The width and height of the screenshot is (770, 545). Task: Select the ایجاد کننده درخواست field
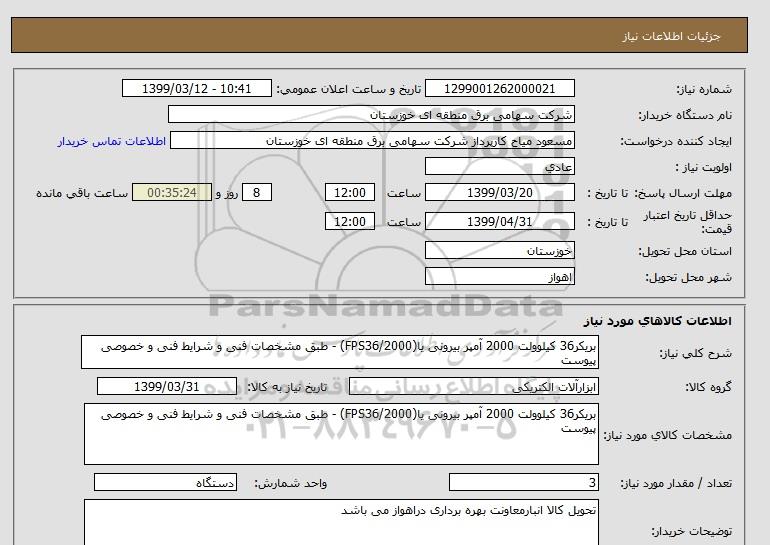pos(381,141)
